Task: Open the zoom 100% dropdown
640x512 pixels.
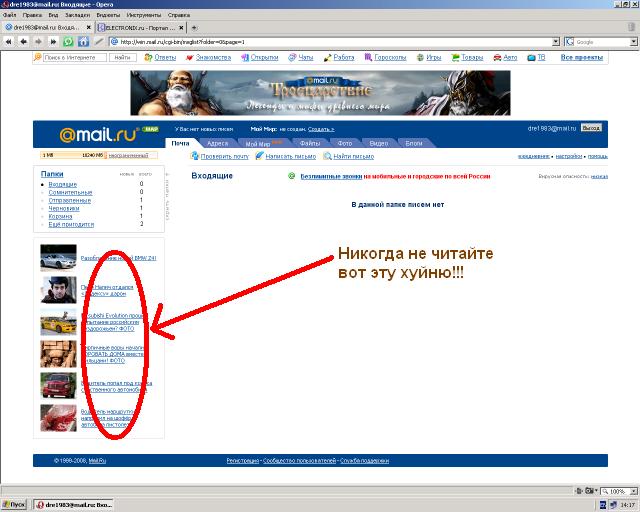Action: click(633, 491)
